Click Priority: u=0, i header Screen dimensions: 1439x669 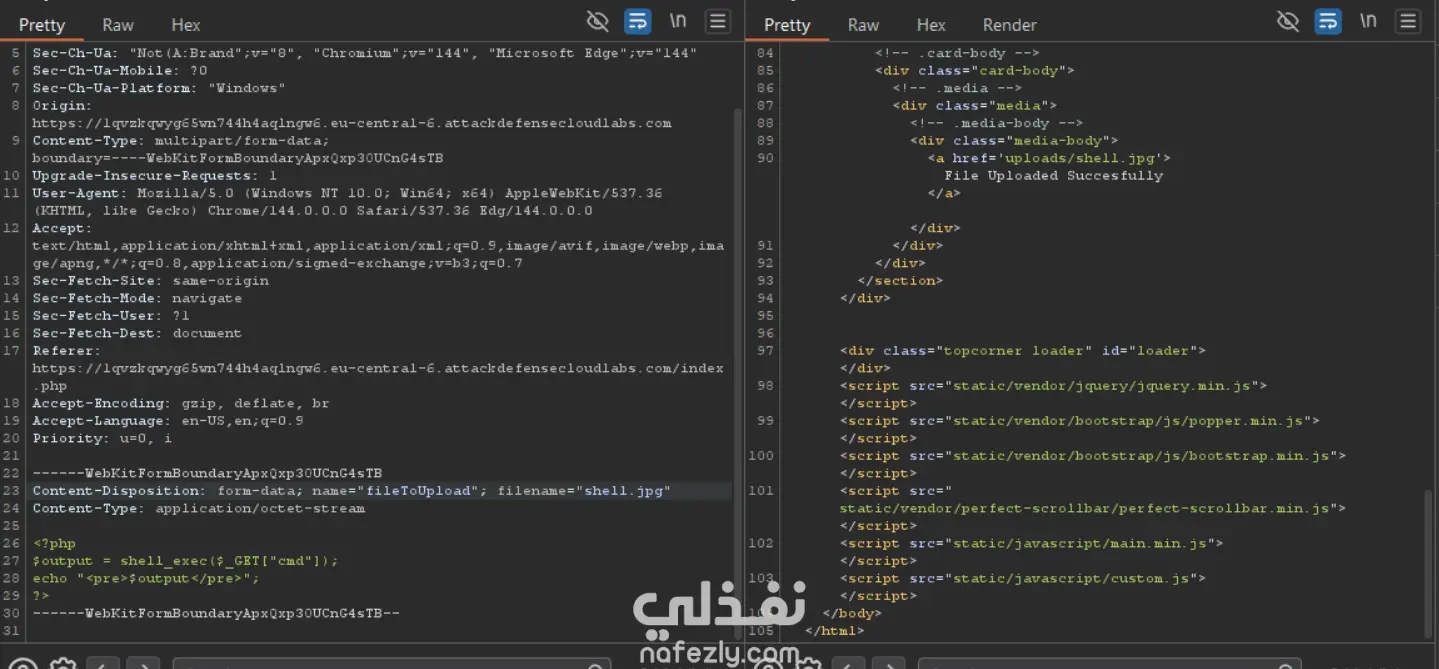102,438
